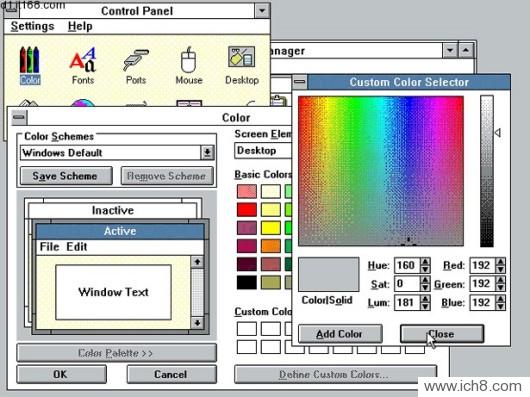Click the Screen Element Desktop combo box
Image resolution: width=530 pixels, height=397 pixels.
point(263,151)
